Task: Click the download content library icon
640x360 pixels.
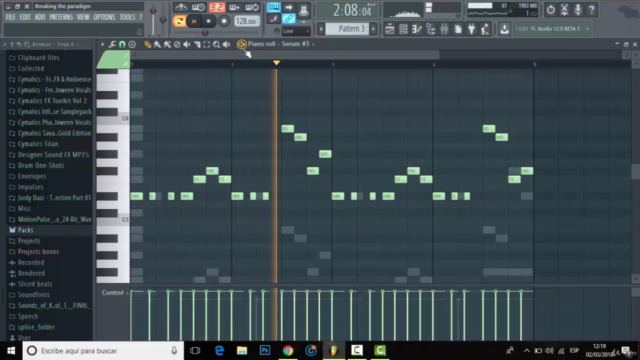Action: tap(504, 29)
